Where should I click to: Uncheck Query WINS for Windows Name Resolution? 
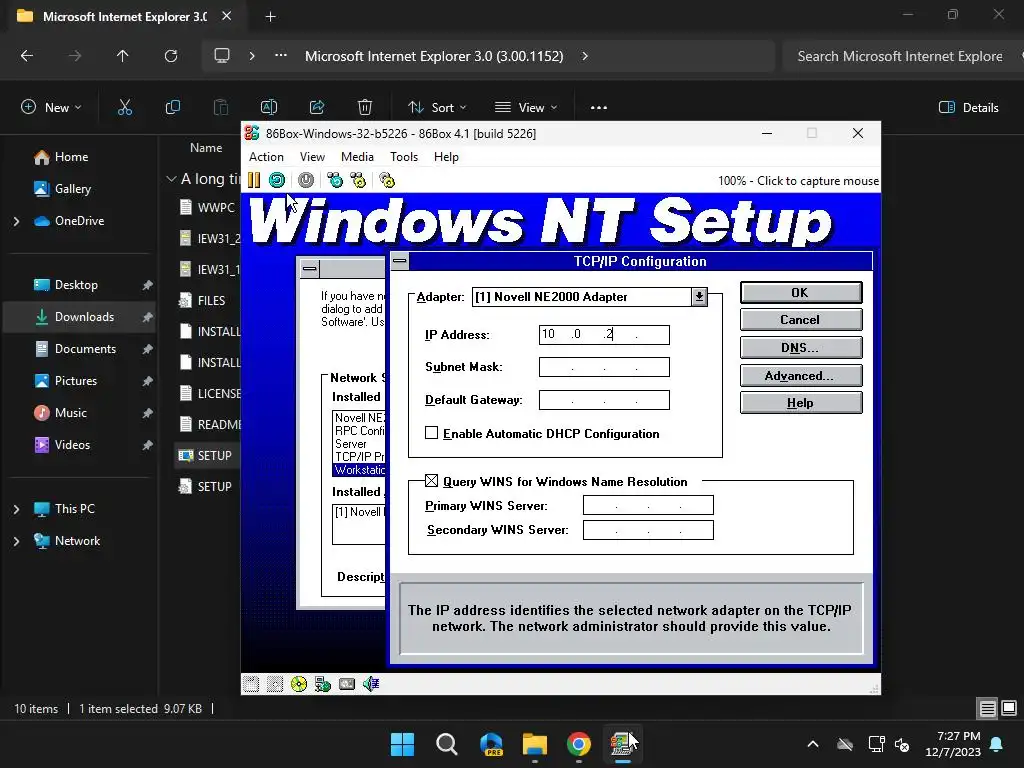click(x=432, y=481)
